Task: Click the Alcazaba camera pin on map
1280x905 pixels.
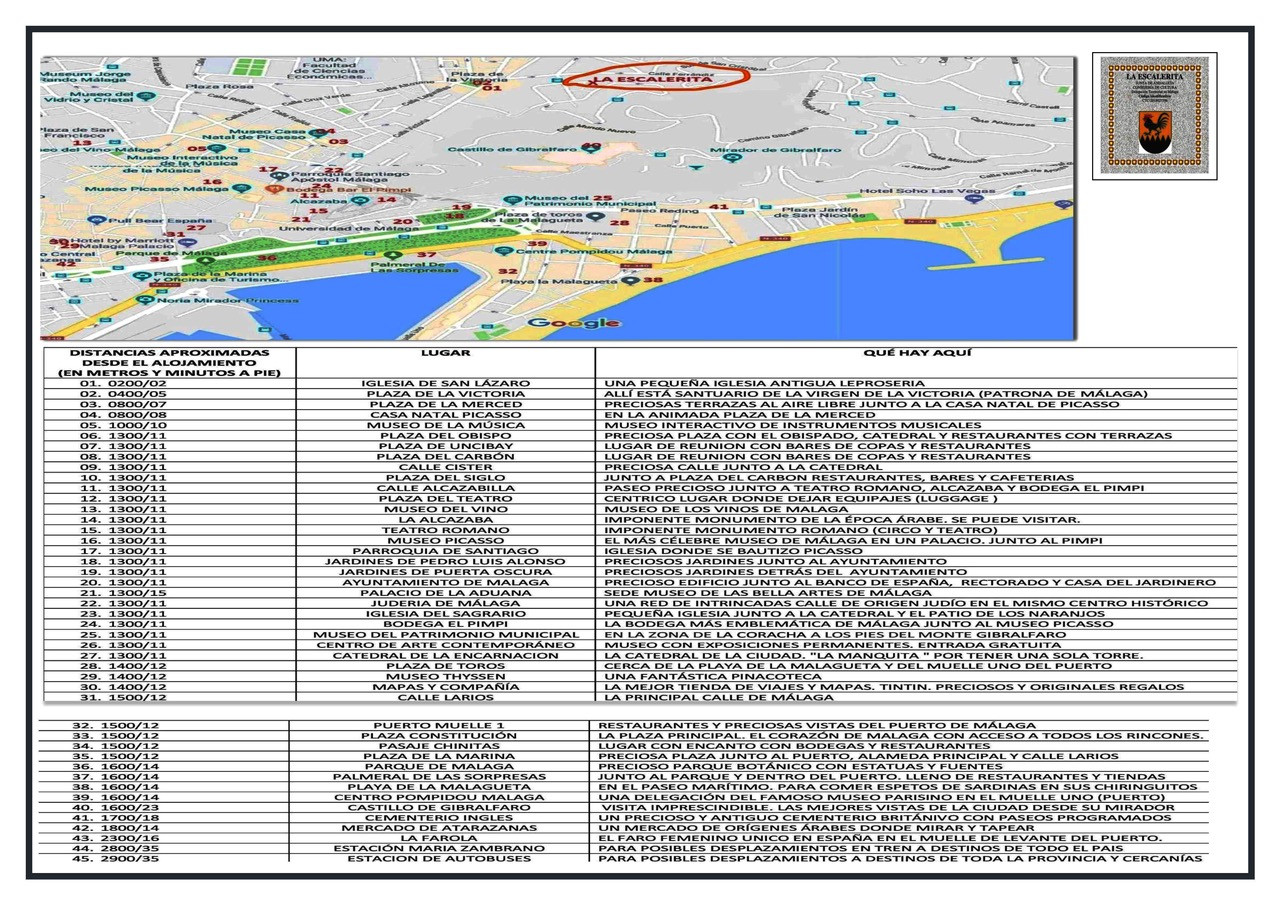Action: 358,200
